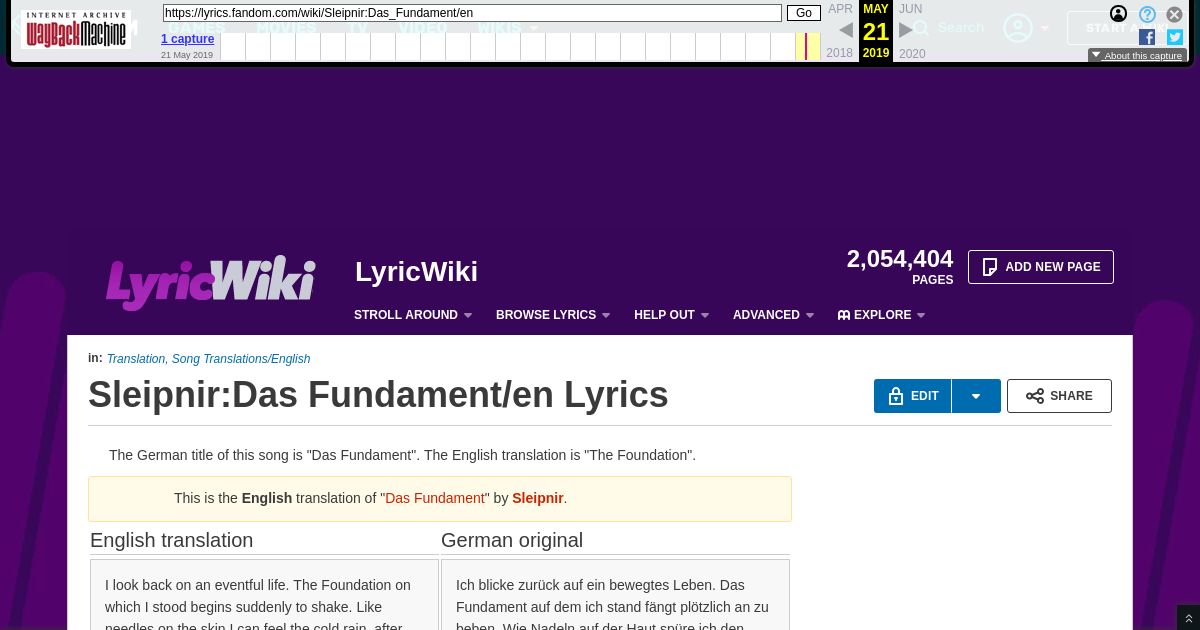Expand the Explore menu

tap(882, 315)
